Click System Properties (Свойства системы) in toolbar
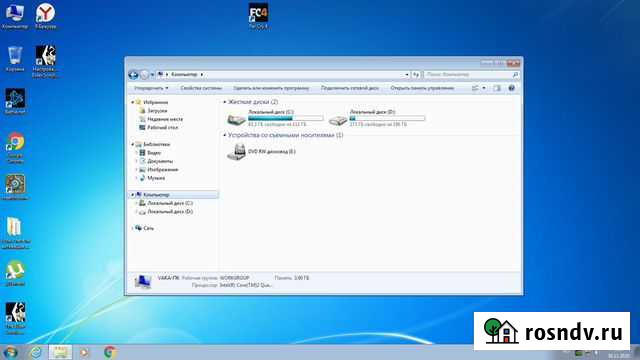Screen dimensions: 640x360 click(x=201, y=88)
